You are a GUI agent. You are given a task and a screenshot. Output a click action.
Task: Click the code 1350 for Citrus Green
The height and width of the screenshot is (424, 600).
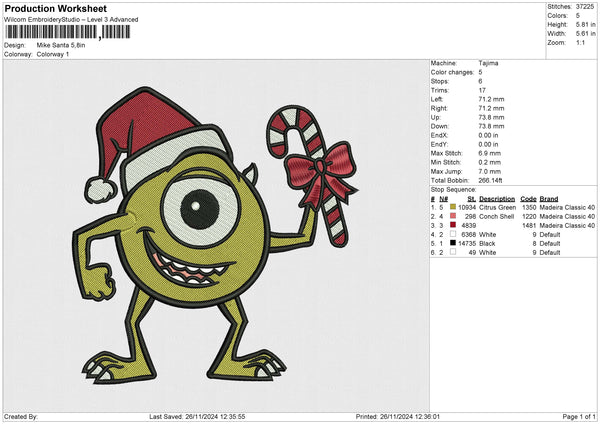pos(529,207)
